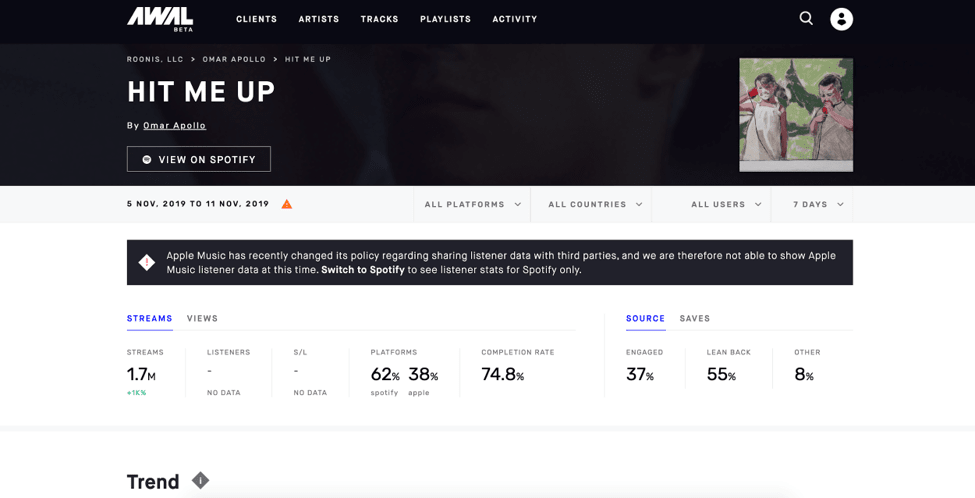Click the HIT ME UP breadcrumb
This screenshot has width=975, height=498.
coord(308,59)
